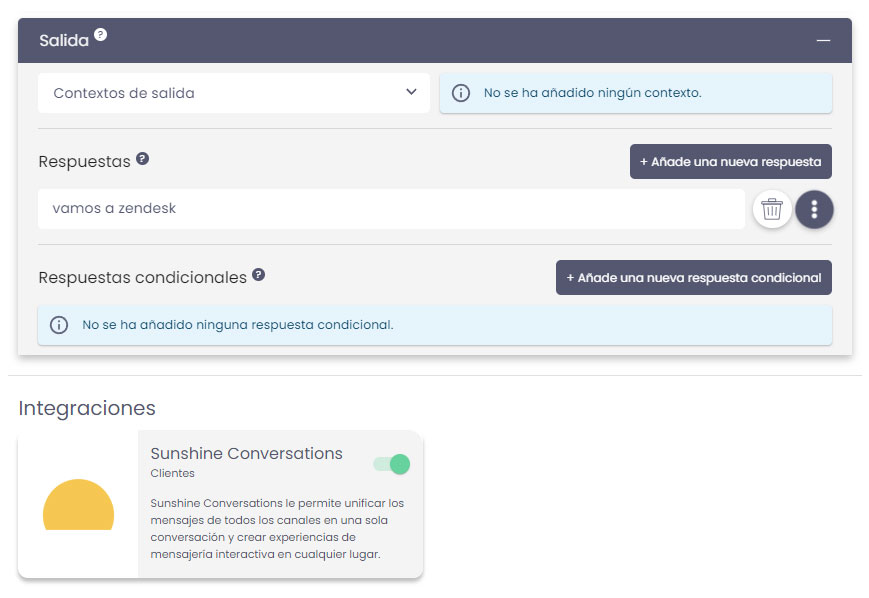Disable the Sunshine Conversations integration toggle
Image resolution: width=869 pixels, height=598 pixels.
click(391, 464)
